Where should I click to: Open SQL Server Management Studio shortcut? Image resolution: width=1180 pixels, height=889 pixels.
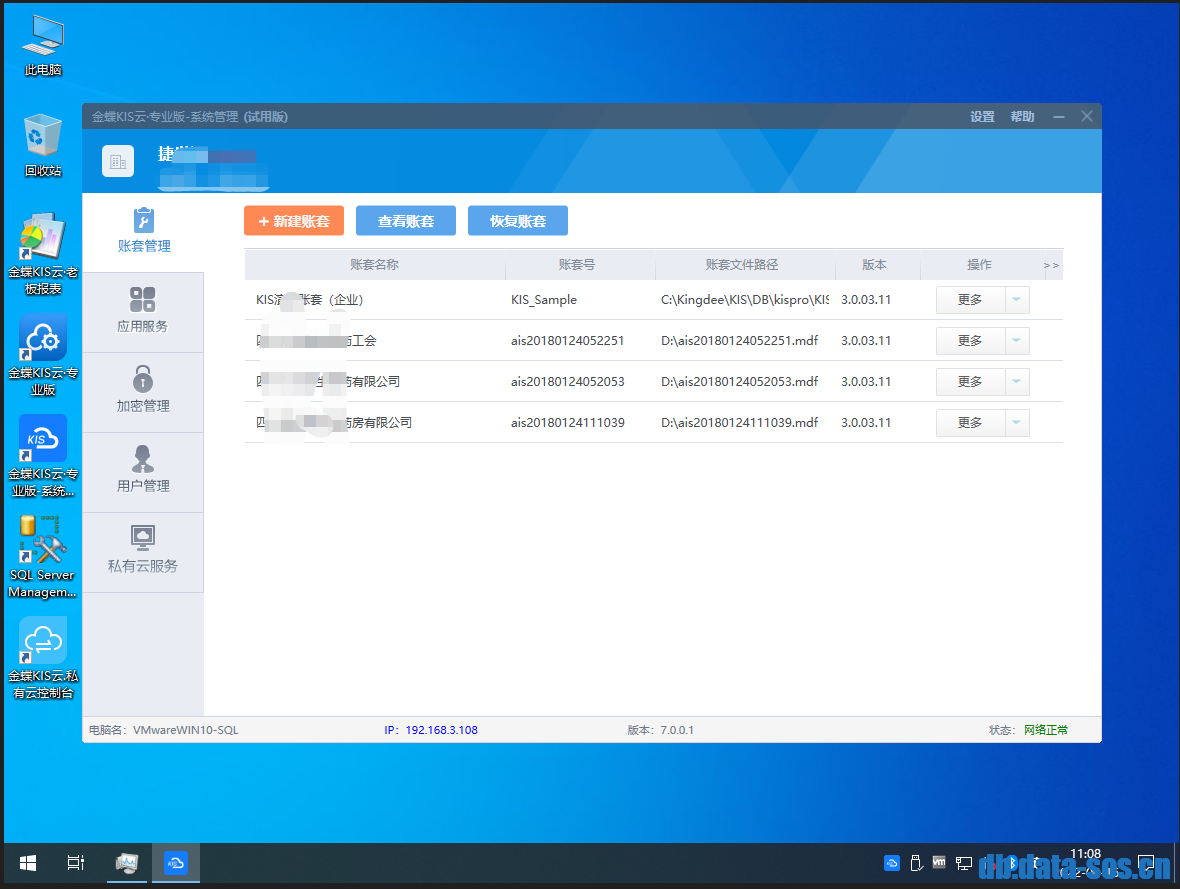43,557
